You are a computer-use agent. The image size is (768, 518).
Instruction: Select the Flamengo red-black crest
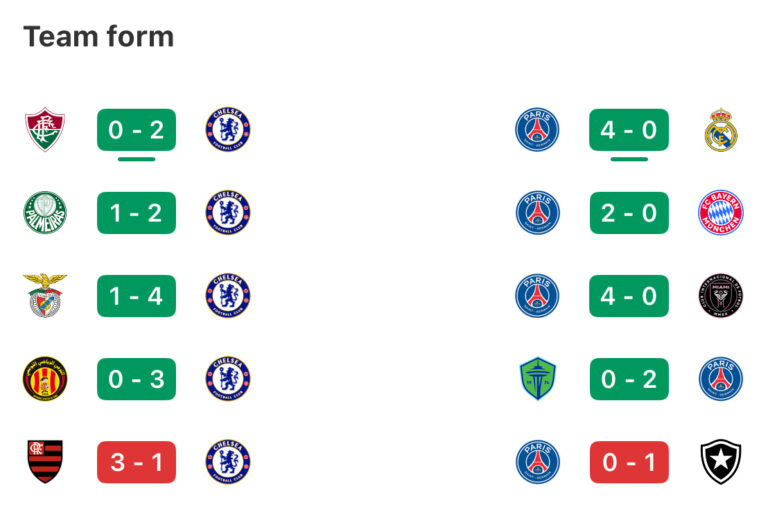[x=44, y=462]
